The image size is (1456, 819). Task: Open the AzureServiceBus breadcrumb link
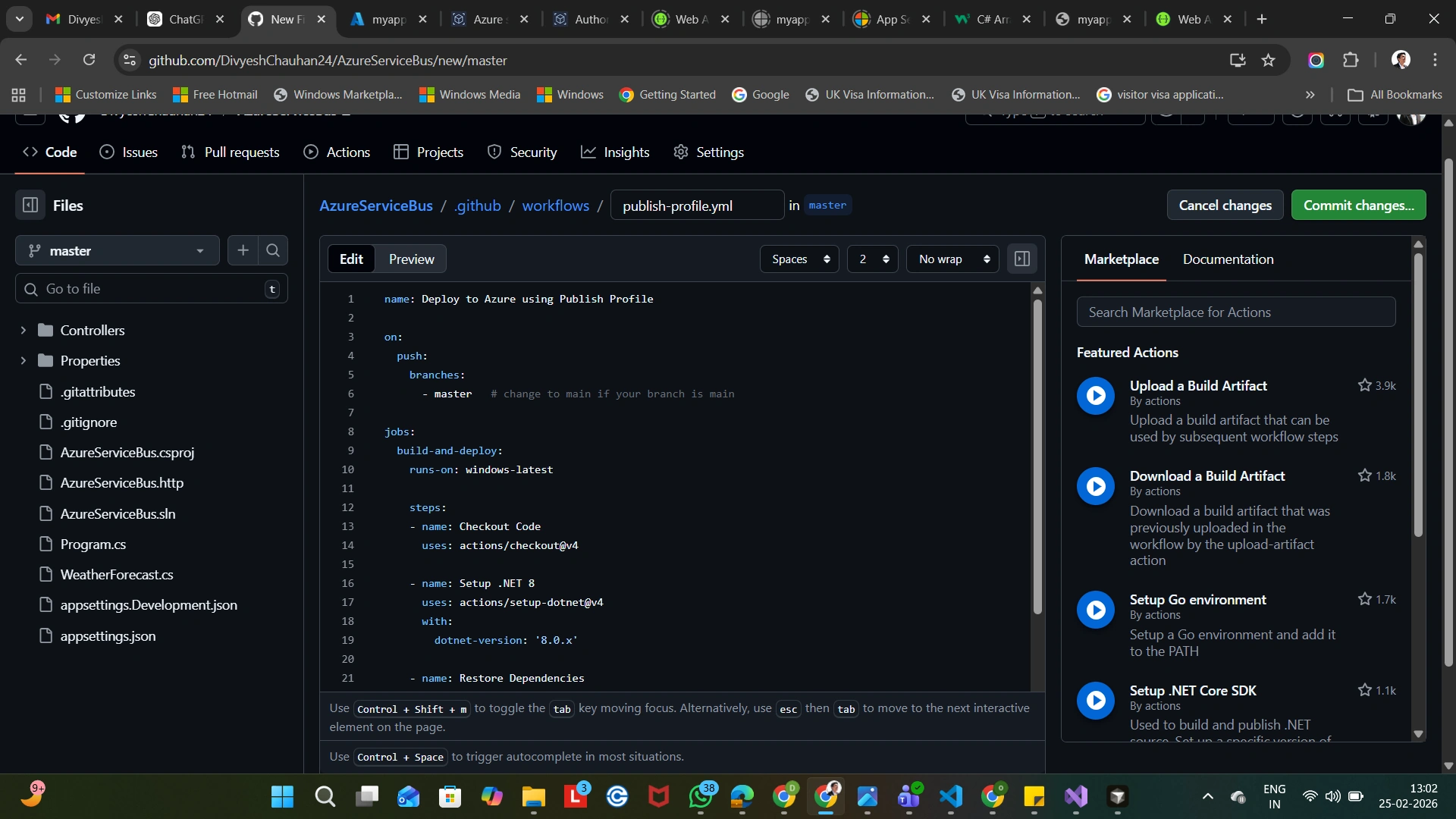click(376, 206)
